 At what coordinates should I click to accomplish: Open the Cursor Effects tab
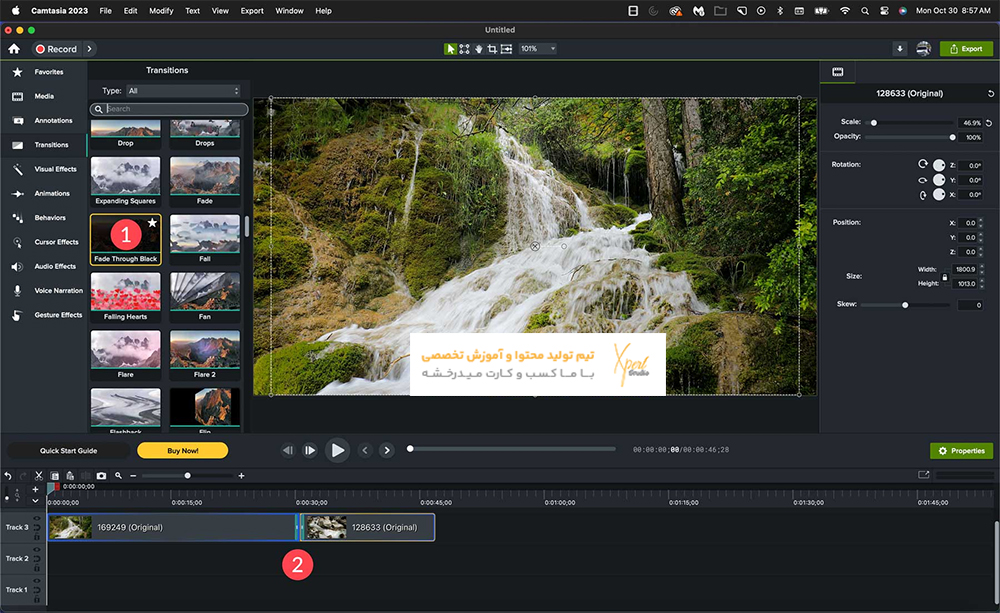(43, 242)
